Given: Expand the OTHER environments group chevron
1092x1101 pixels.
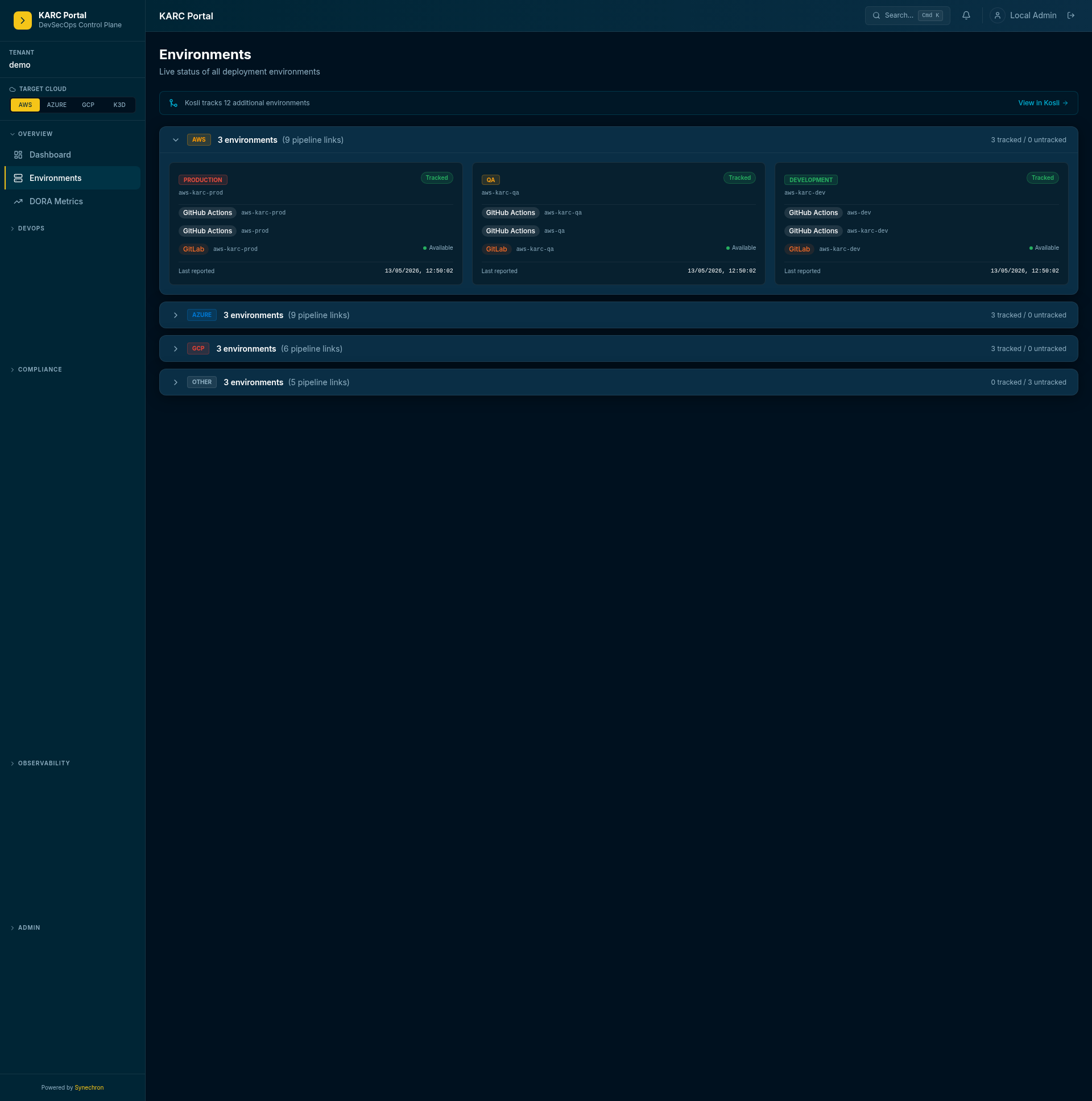Looking at the screenshot, I should (176, 382).
